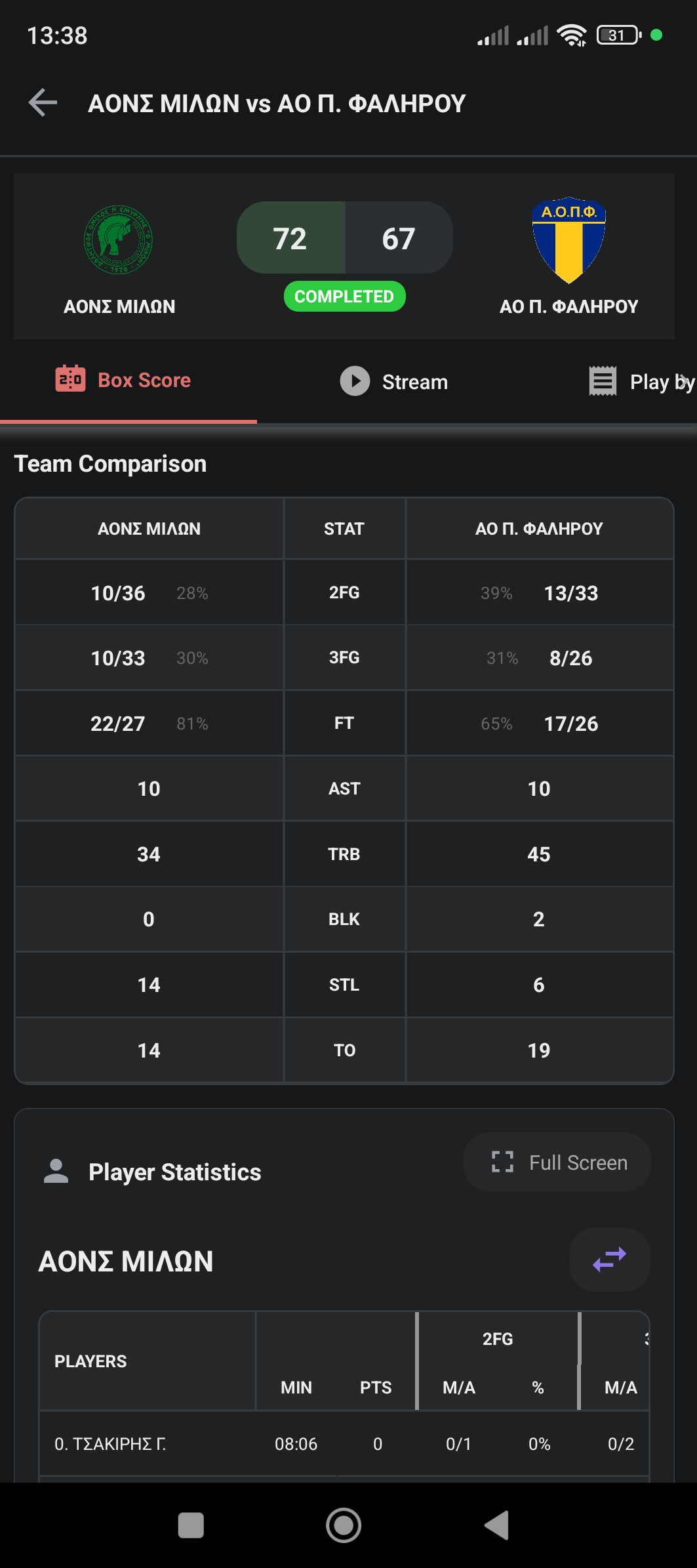Viewport: 697px width, 1568px height.
Task: Switch to the Stream tab
Action: click(x=394, y=382)
